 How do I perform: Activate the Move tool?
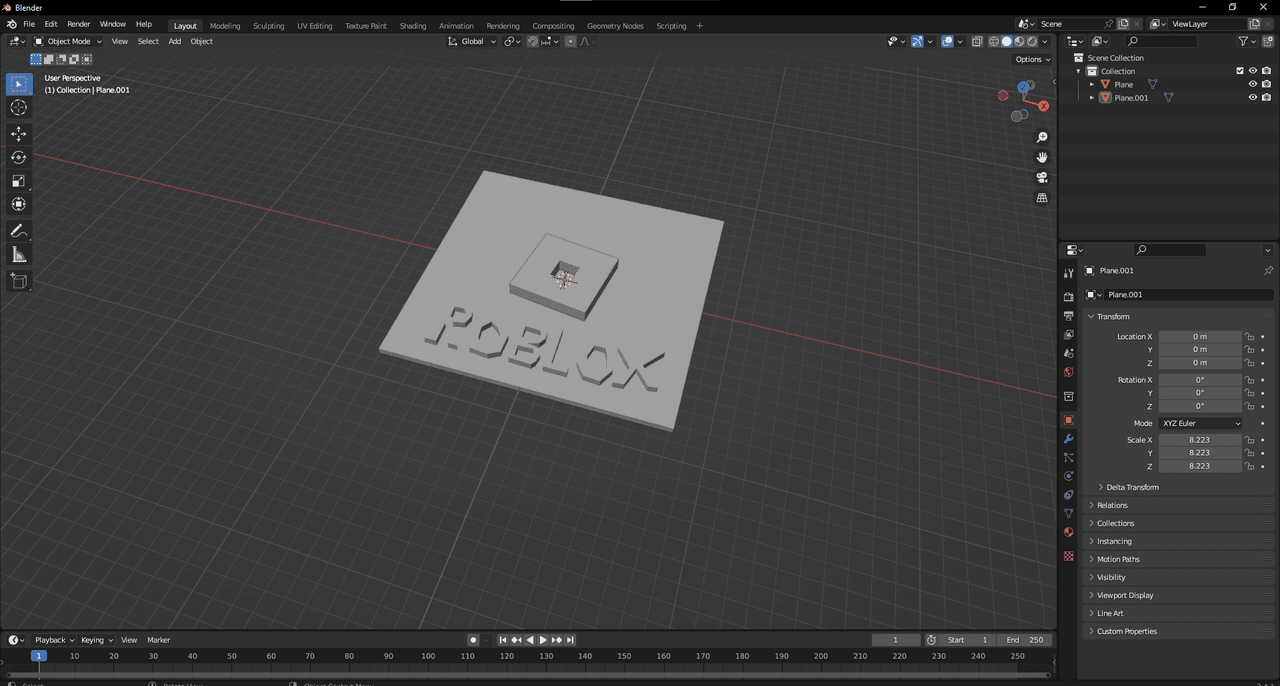tap(19, 133)
